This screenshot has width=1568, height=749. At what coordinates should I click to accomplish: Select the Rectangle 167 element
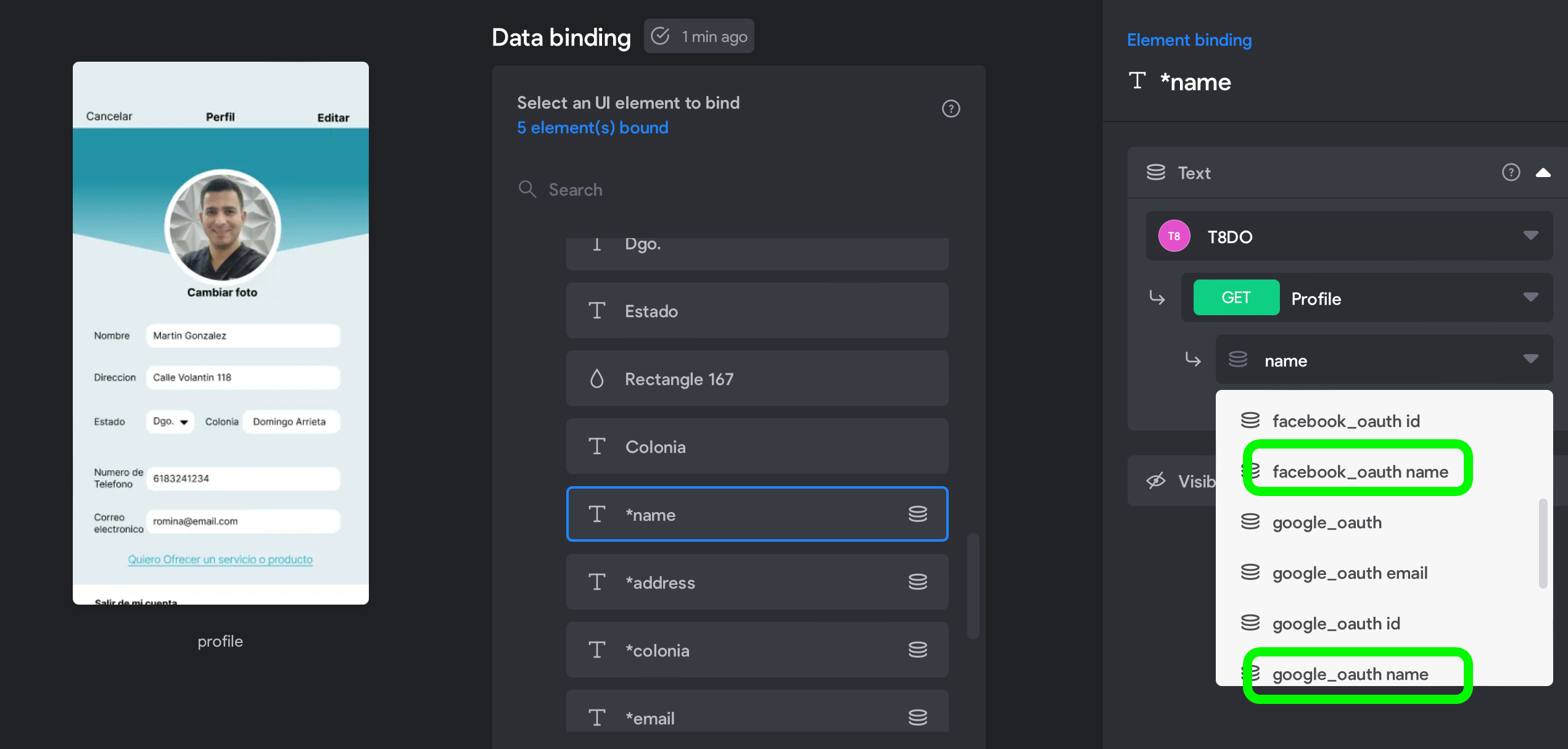point(757,378)
